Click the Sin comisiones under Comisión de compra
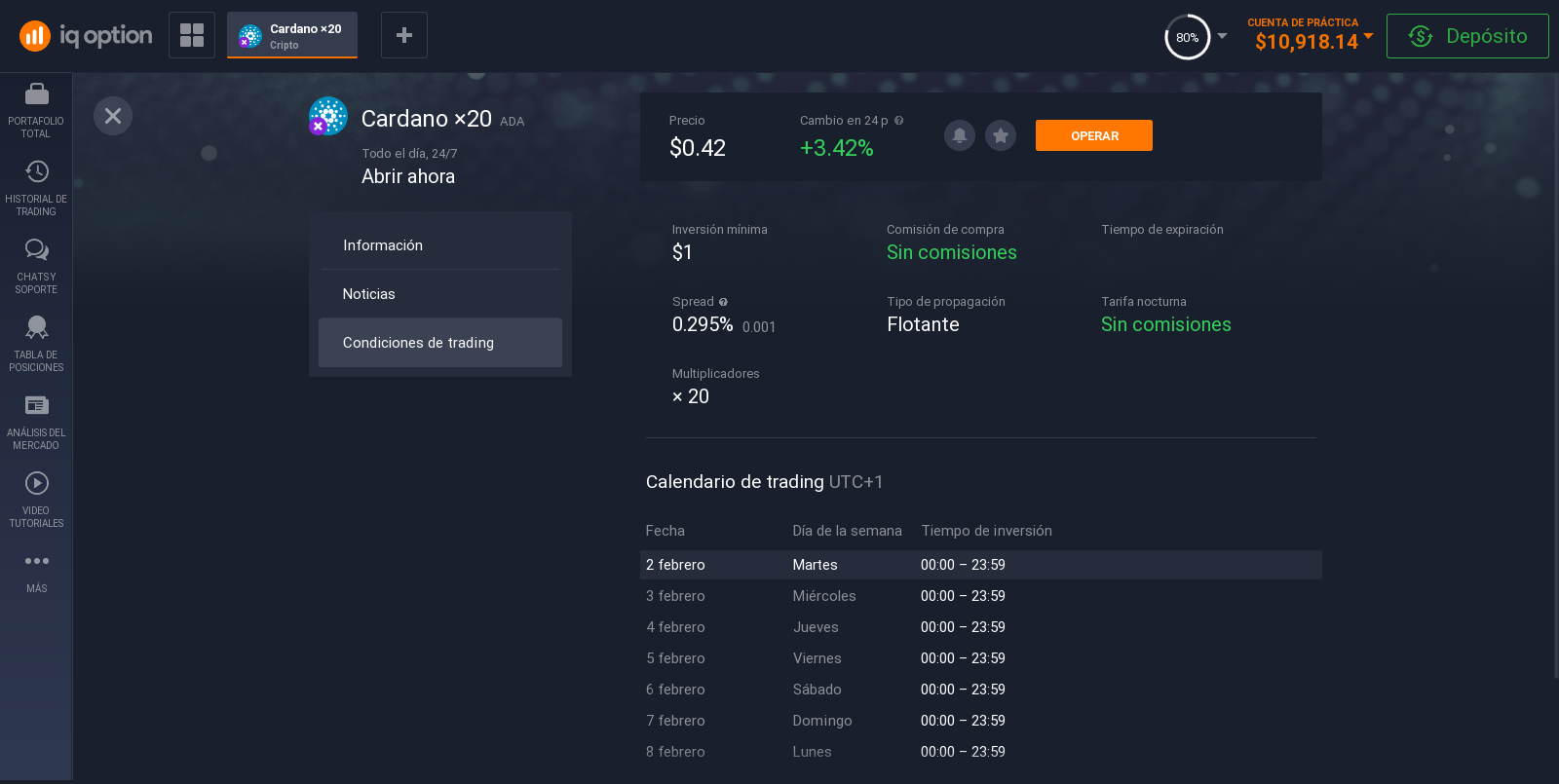The width and height of the screenshot is (1559, 784). [x=952, y=252]
